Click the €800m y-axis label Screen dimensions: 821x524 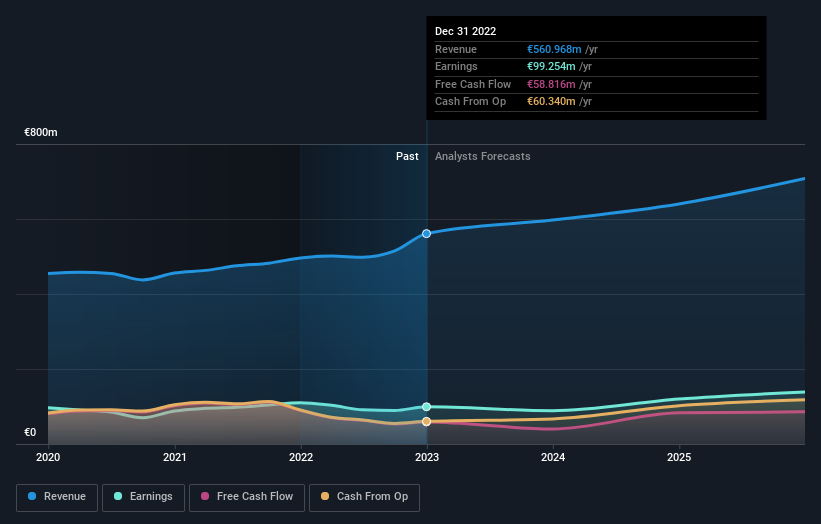41,132
